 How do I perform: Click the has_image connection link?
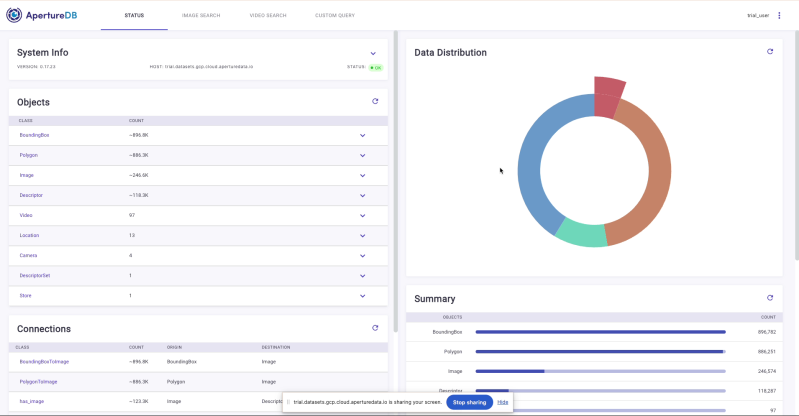pos(32,401)
